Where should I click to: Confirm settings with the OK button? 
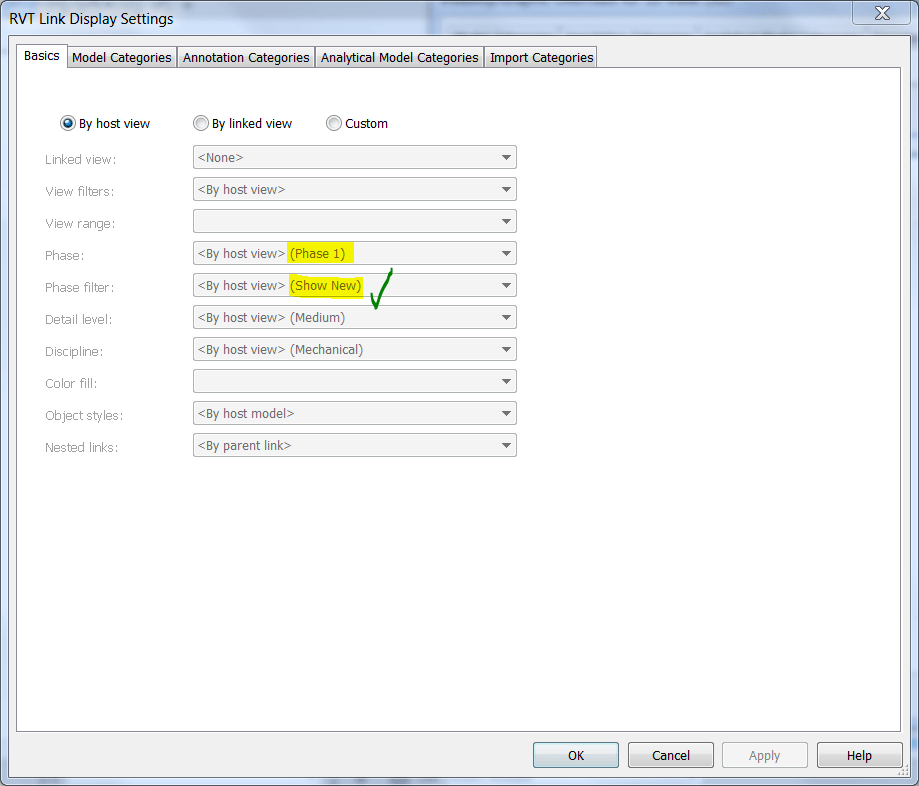(575, 755)
